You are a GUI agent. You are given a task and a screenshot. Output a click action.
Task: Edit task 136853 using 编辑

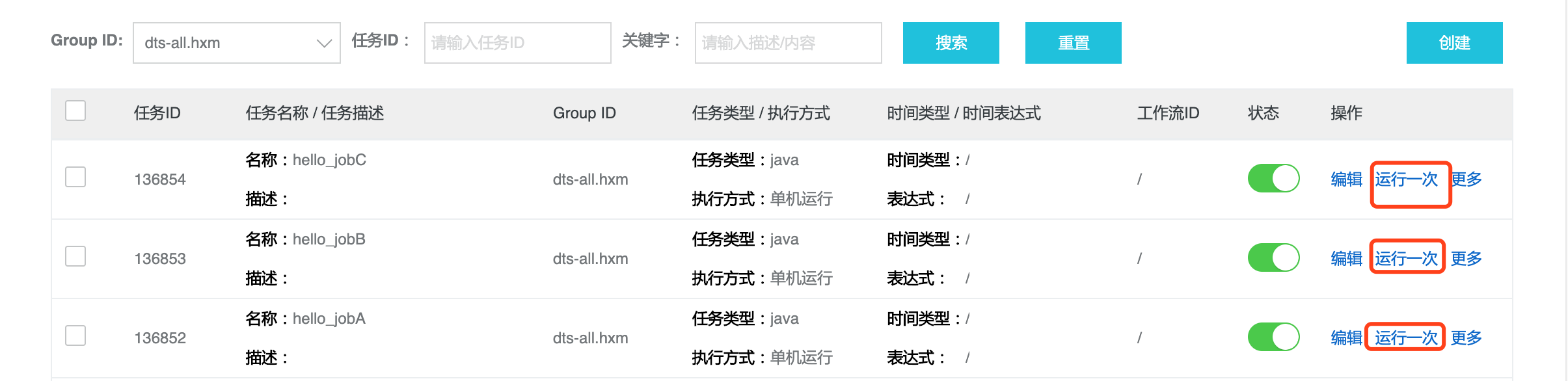(1346, 259)
